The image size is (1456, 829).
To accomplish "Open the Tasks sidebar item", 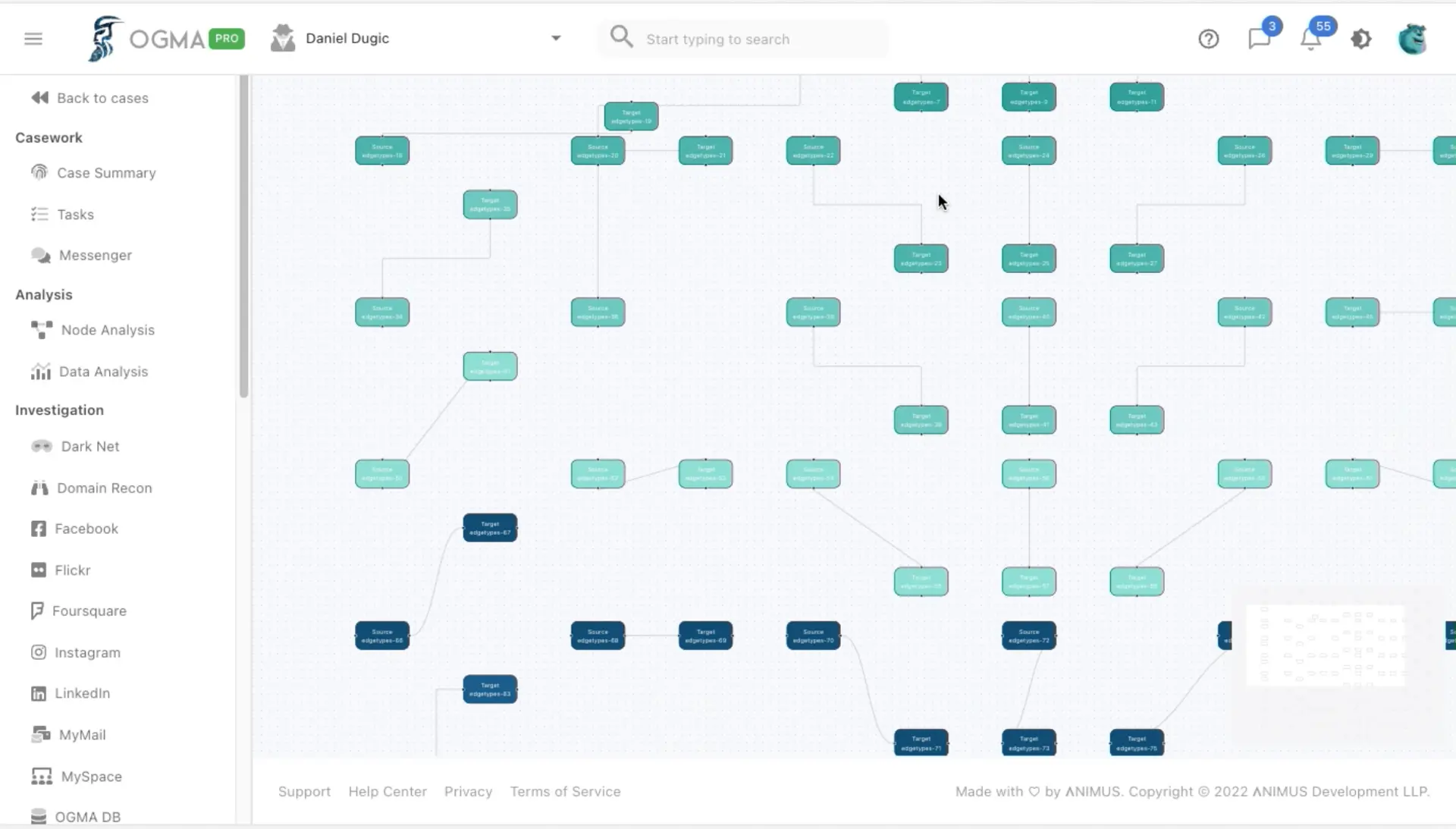I will point(75,215).
